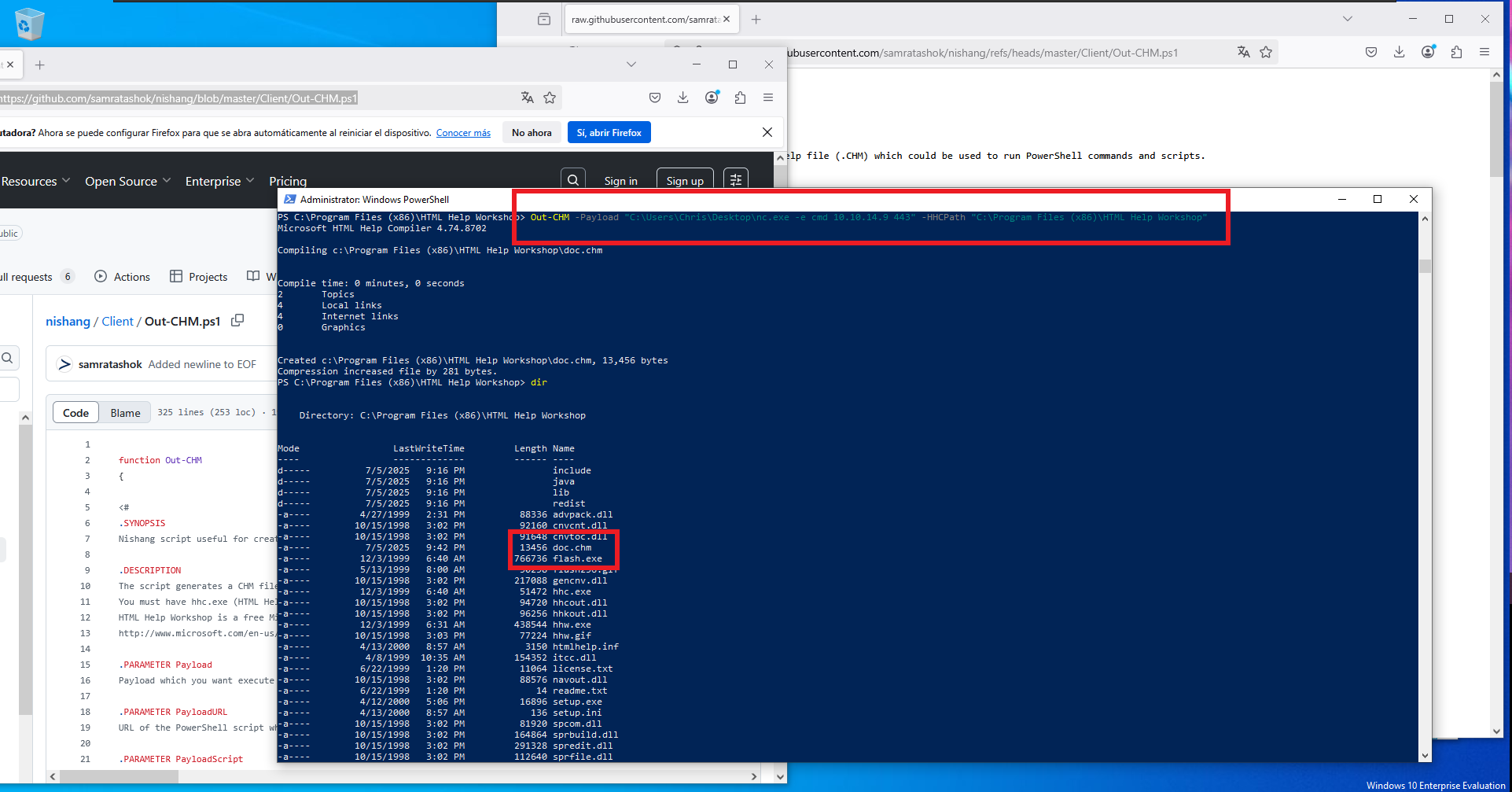The image size is (1512, 792).
Task: Click the GitHub code horizontal scrollbar right arrow
Action: pos(753,776)
